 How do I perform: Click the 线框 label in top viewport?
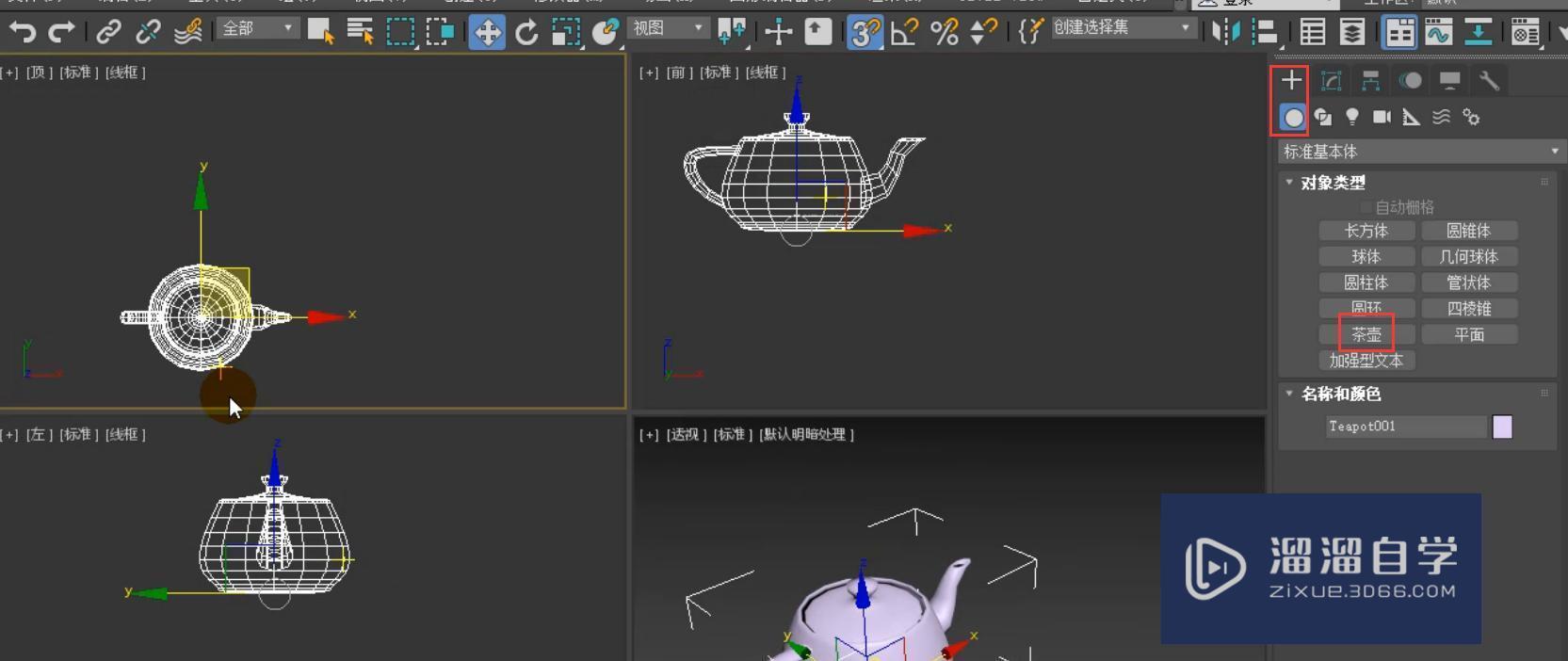pos(125,73)
